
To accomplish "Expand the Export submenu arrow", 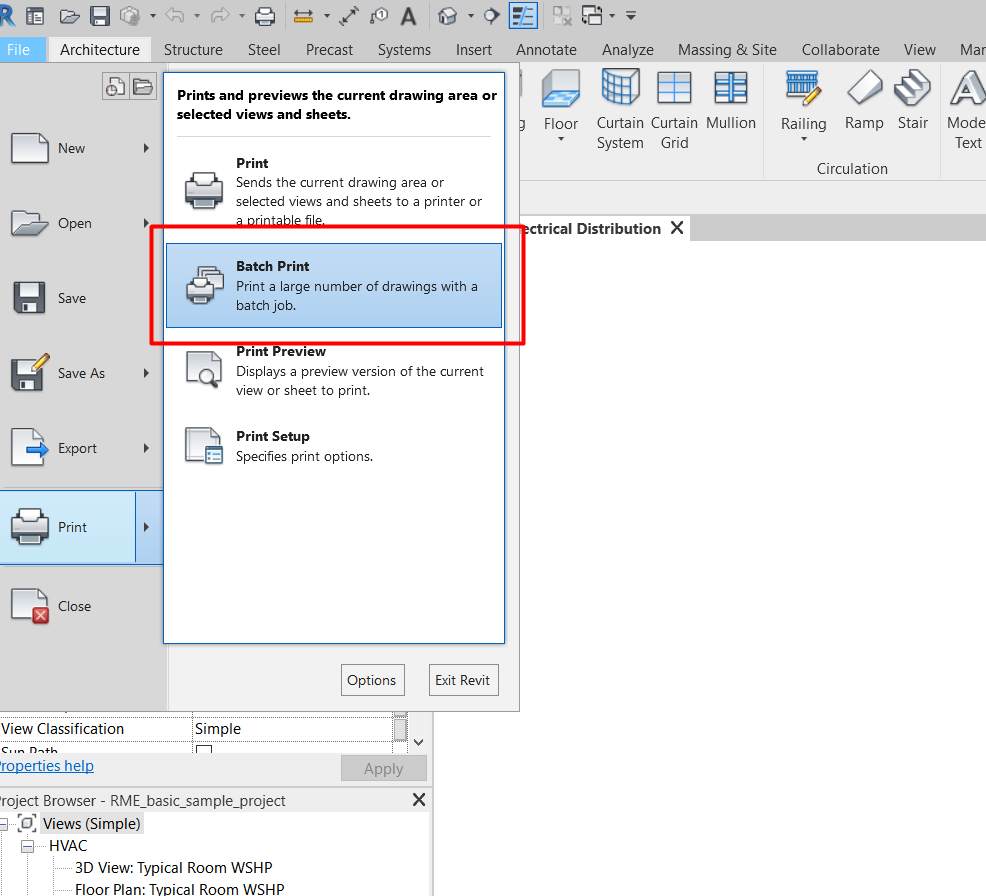I will point(146,448).
